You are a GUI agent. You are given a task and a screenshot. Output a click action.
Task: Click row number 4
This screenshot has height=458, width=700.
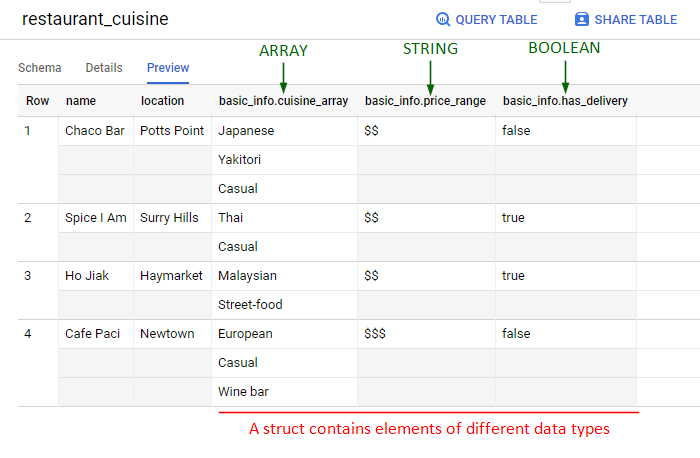28,334
